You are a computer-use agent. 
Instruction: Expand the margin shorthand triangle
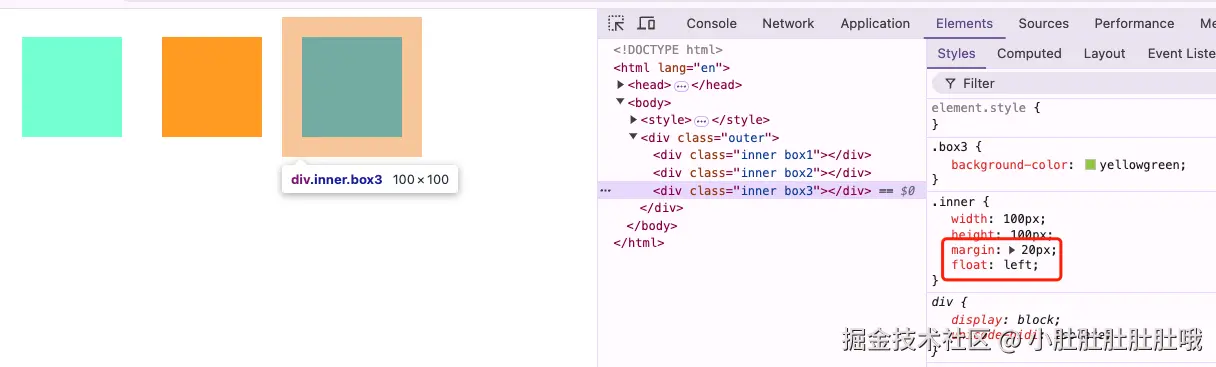(1012, 249)
